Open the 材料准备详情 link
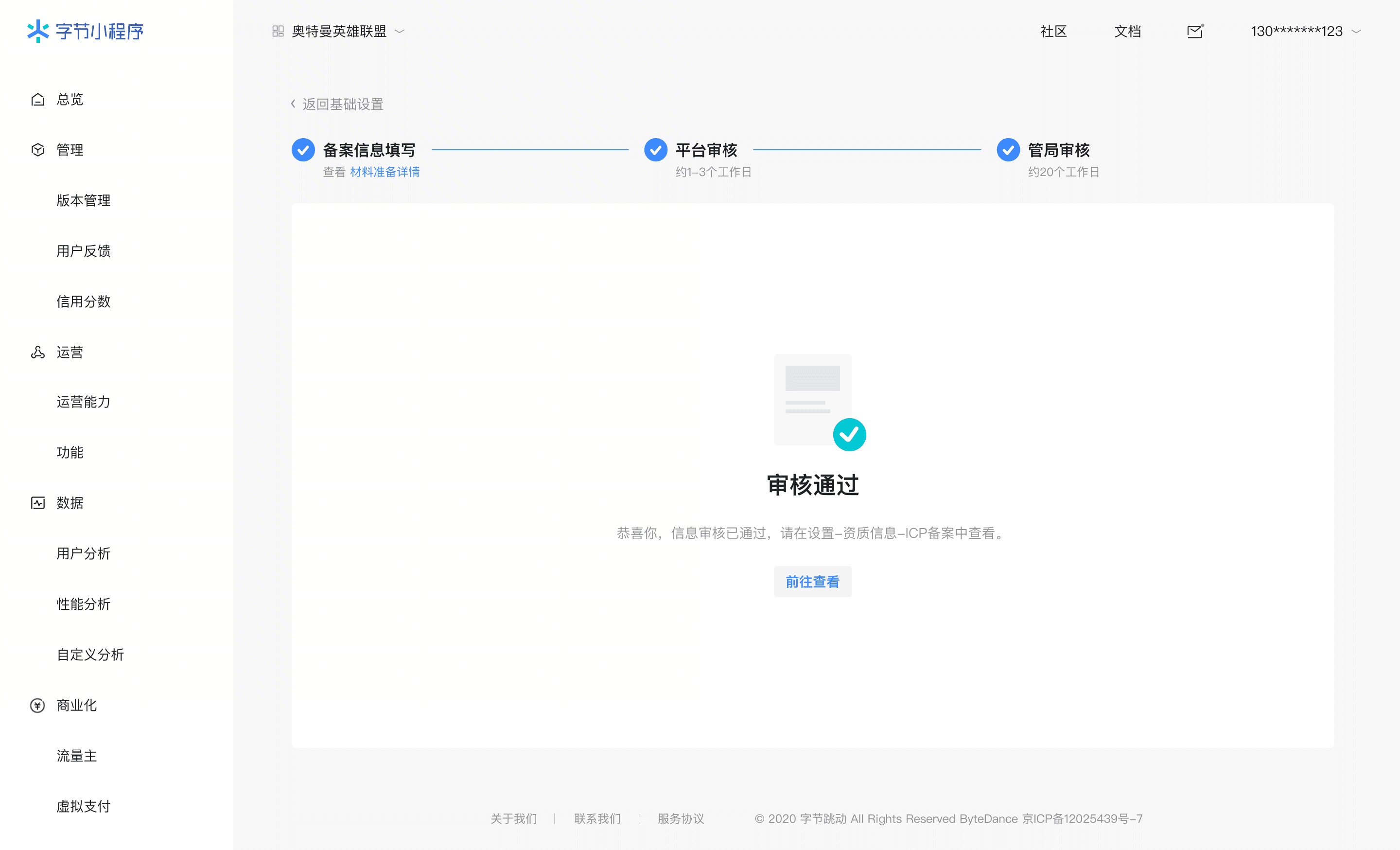Screen dimensions: 1400x850 click(x=385, y=172)
